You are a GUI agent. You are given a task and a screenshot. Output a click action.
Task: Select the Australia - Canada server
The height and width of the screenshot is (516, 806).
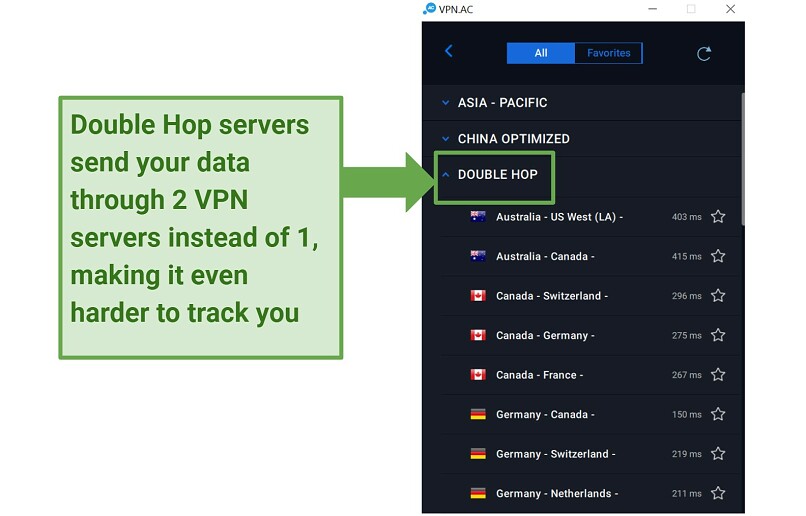[590, 256]
